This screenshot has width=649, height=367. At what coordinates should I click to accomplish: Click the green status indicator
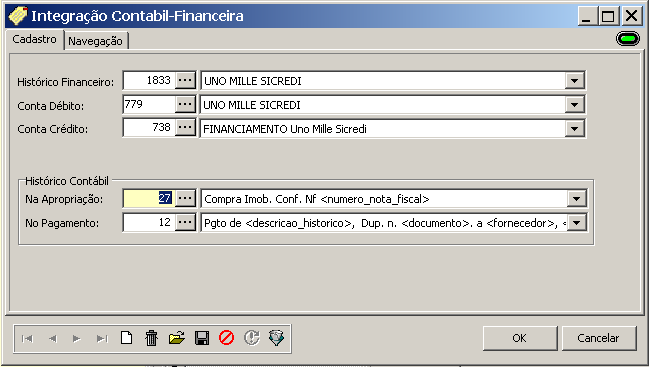coord(628,39)
